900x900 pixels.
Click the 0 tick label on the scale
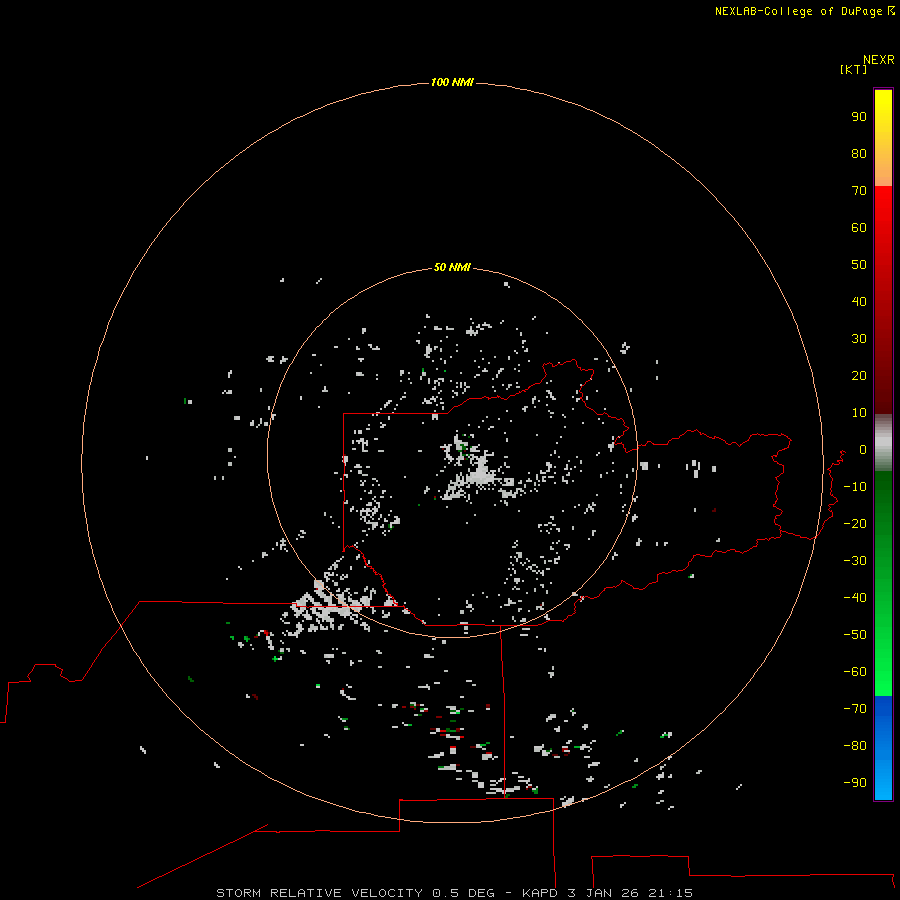click(x=863, y=450)
